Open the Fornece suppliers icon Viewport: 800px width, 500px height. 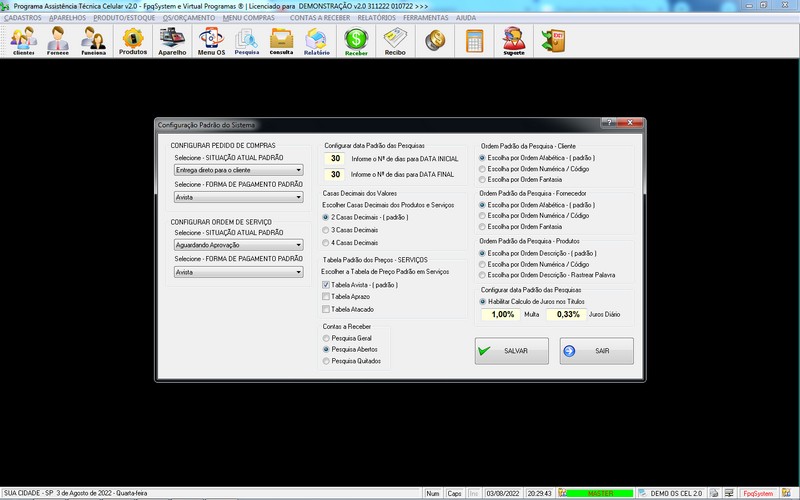[x=58, y=41]
